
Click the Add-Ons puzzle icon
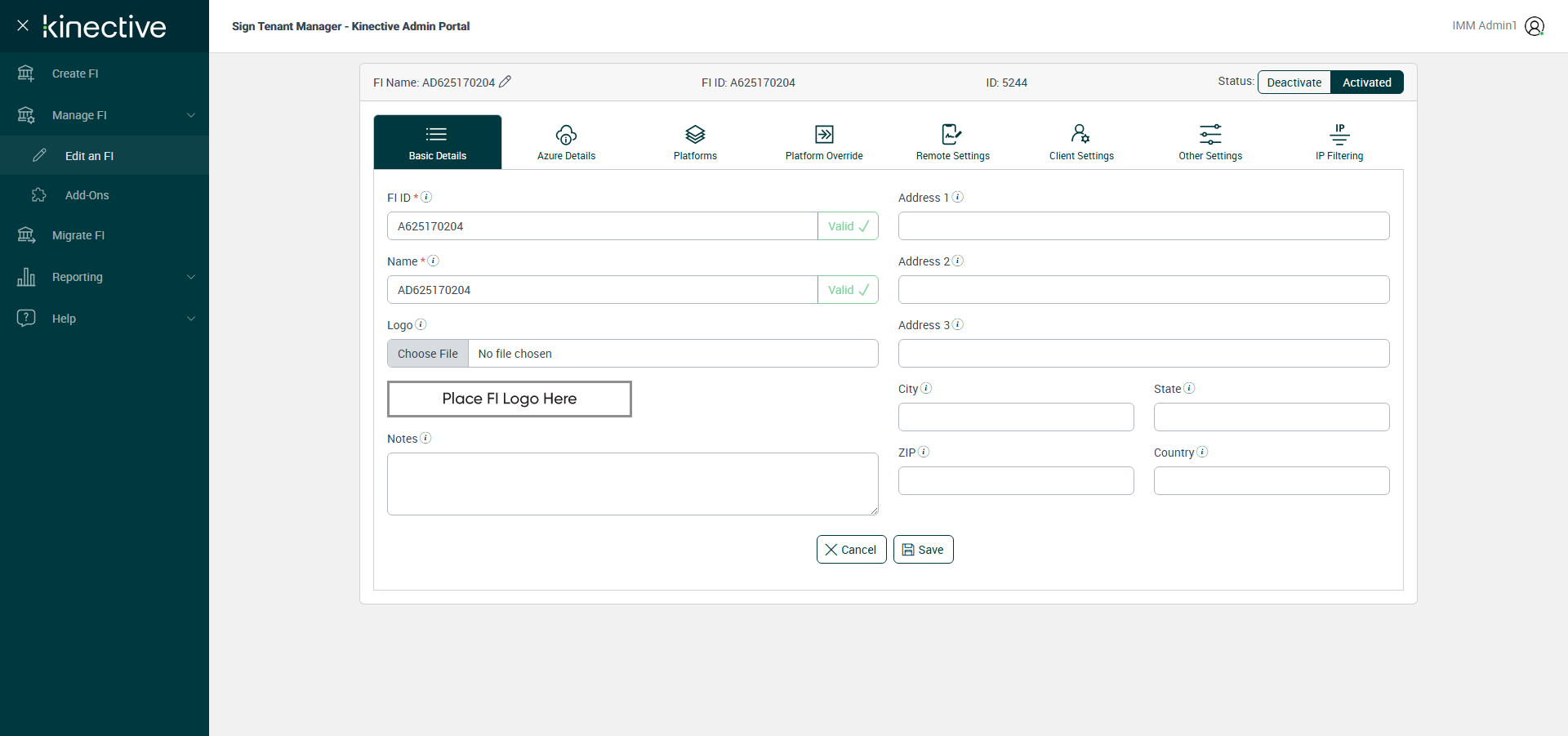39,195
